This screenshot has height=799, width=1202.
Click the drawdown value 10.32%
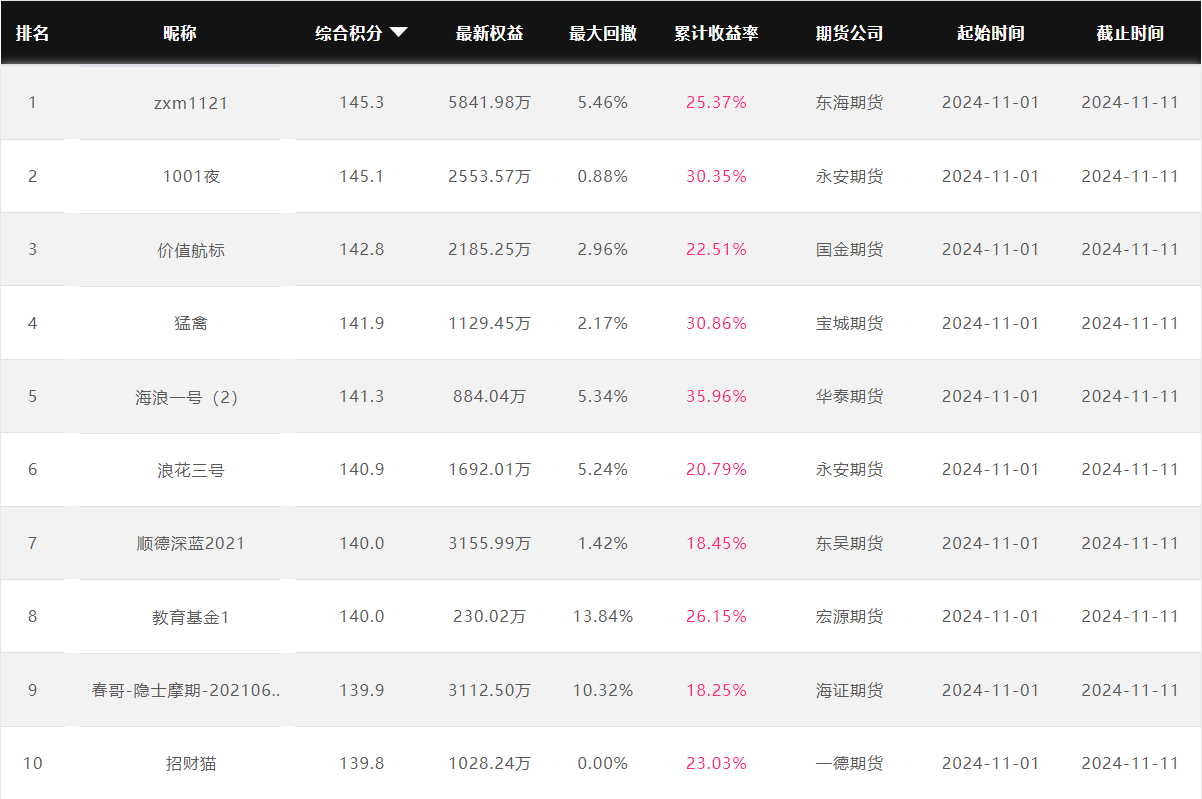click(x=603, y=690)
